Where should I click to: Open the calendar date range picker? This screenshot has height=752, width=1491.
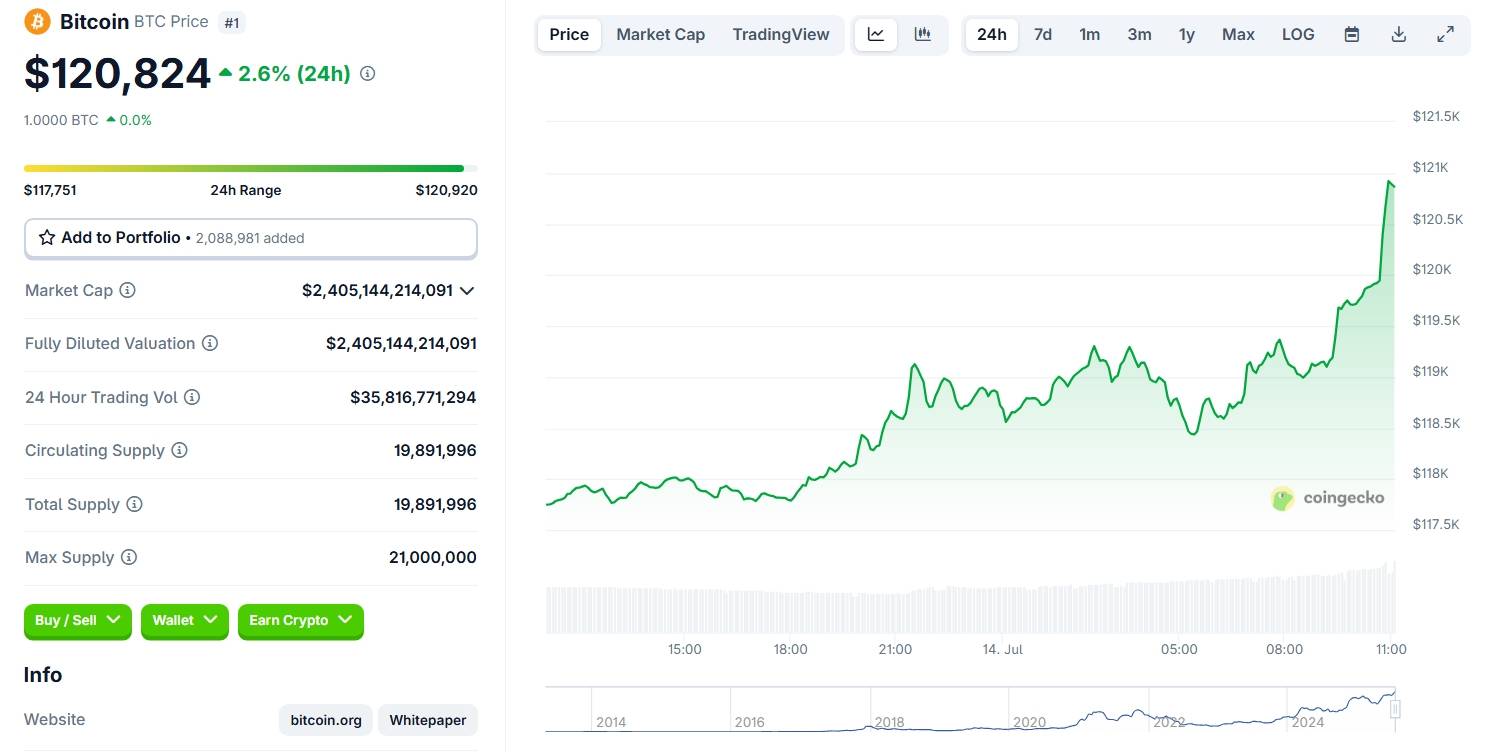click(x=1352, y=34)
